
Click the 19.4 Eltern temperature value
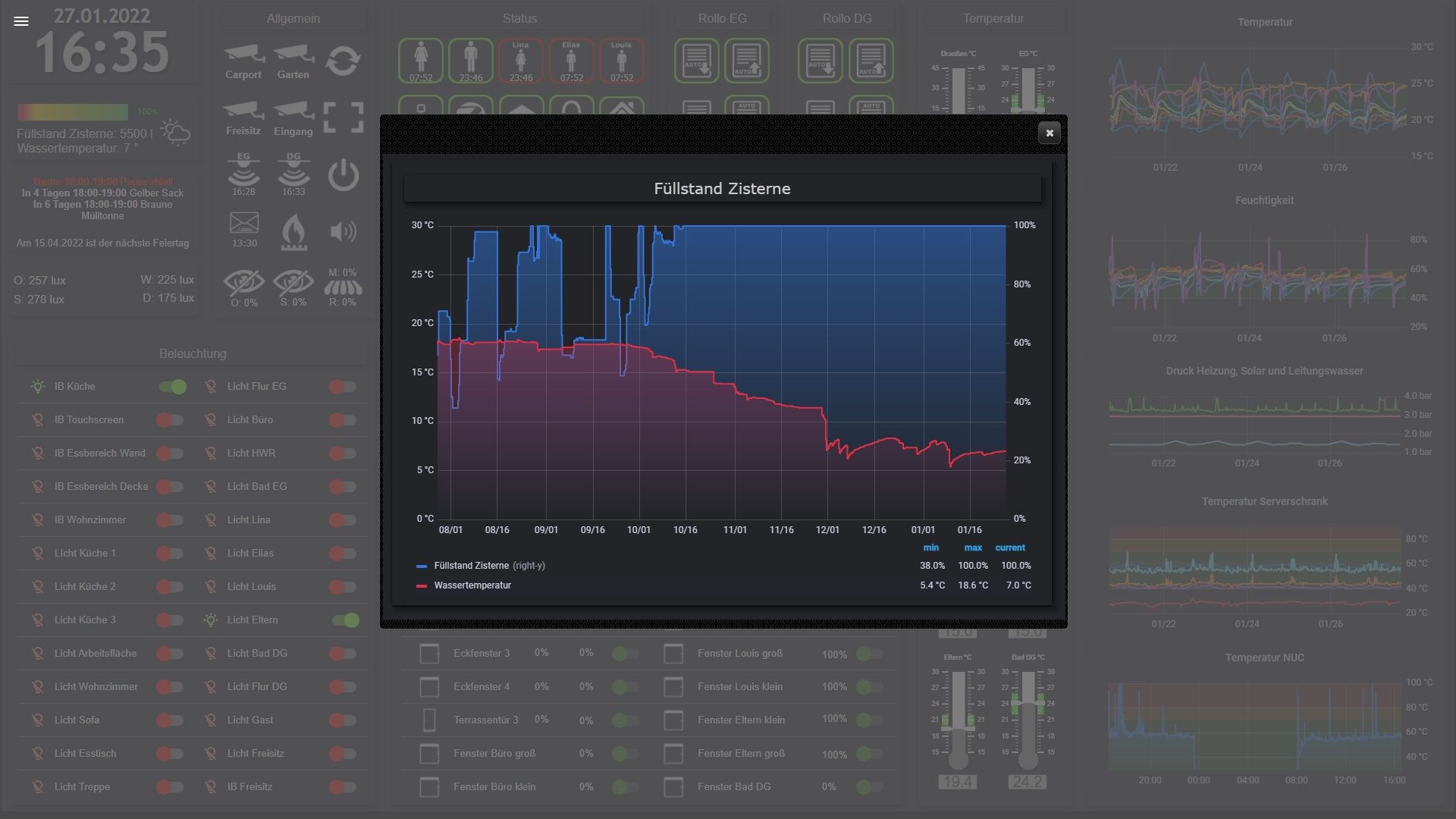click(x=957, y=782)
